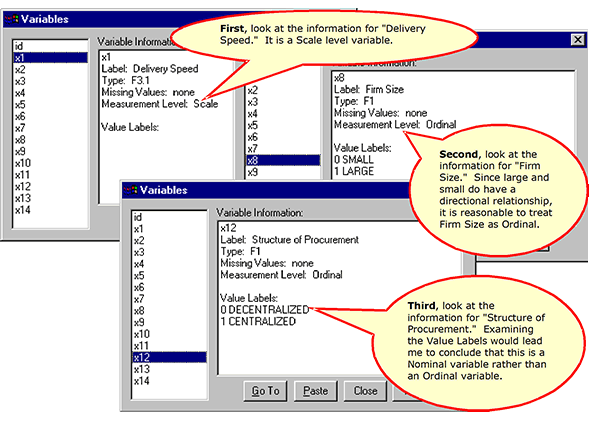Click the front Variables window app icon
This screenshot has width=600, height=423.
coord(130,189)
